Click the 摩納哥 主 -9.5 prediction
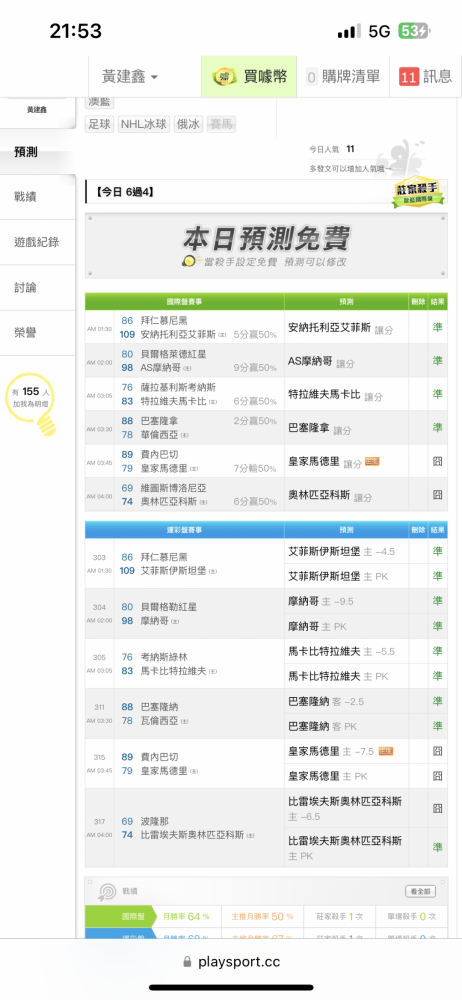The image size is (462, 1000). point(321,601)
